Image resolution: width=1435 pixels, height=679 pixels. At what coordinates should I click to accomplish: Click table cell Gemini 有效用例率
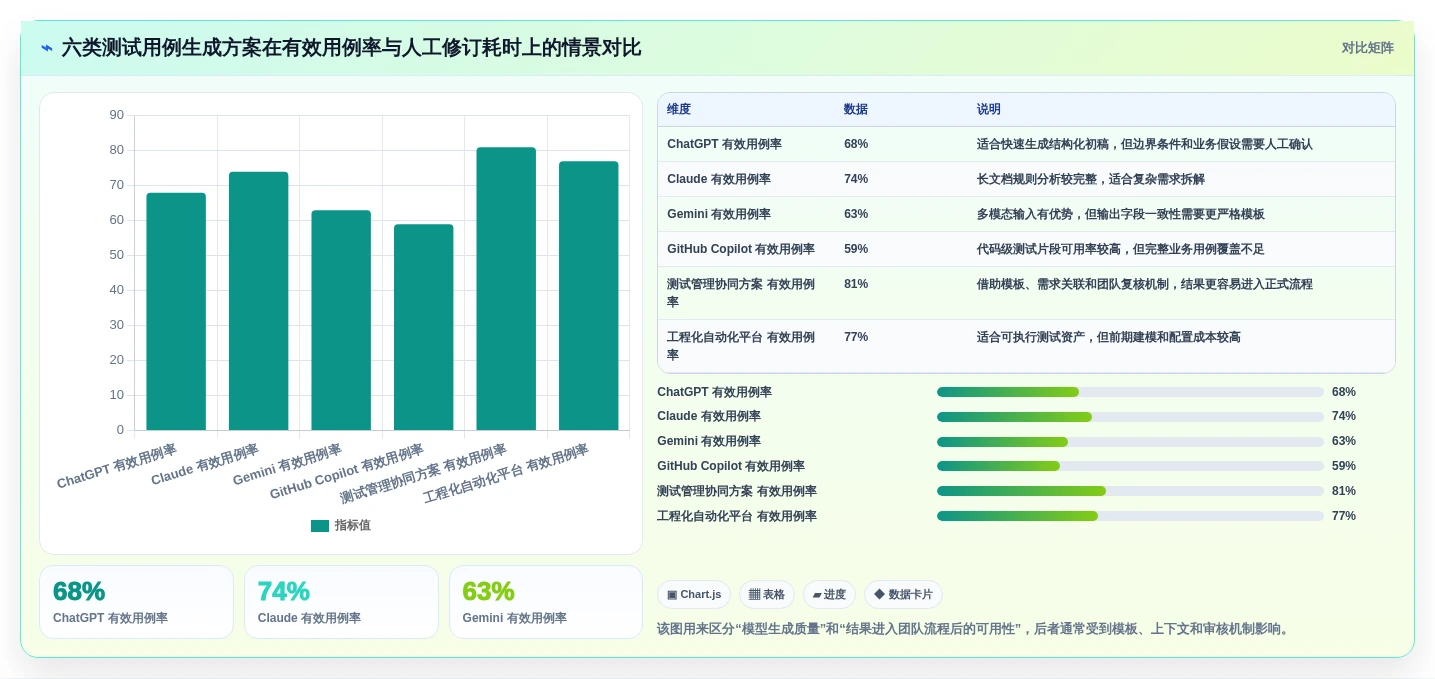[x=719, y=214]
